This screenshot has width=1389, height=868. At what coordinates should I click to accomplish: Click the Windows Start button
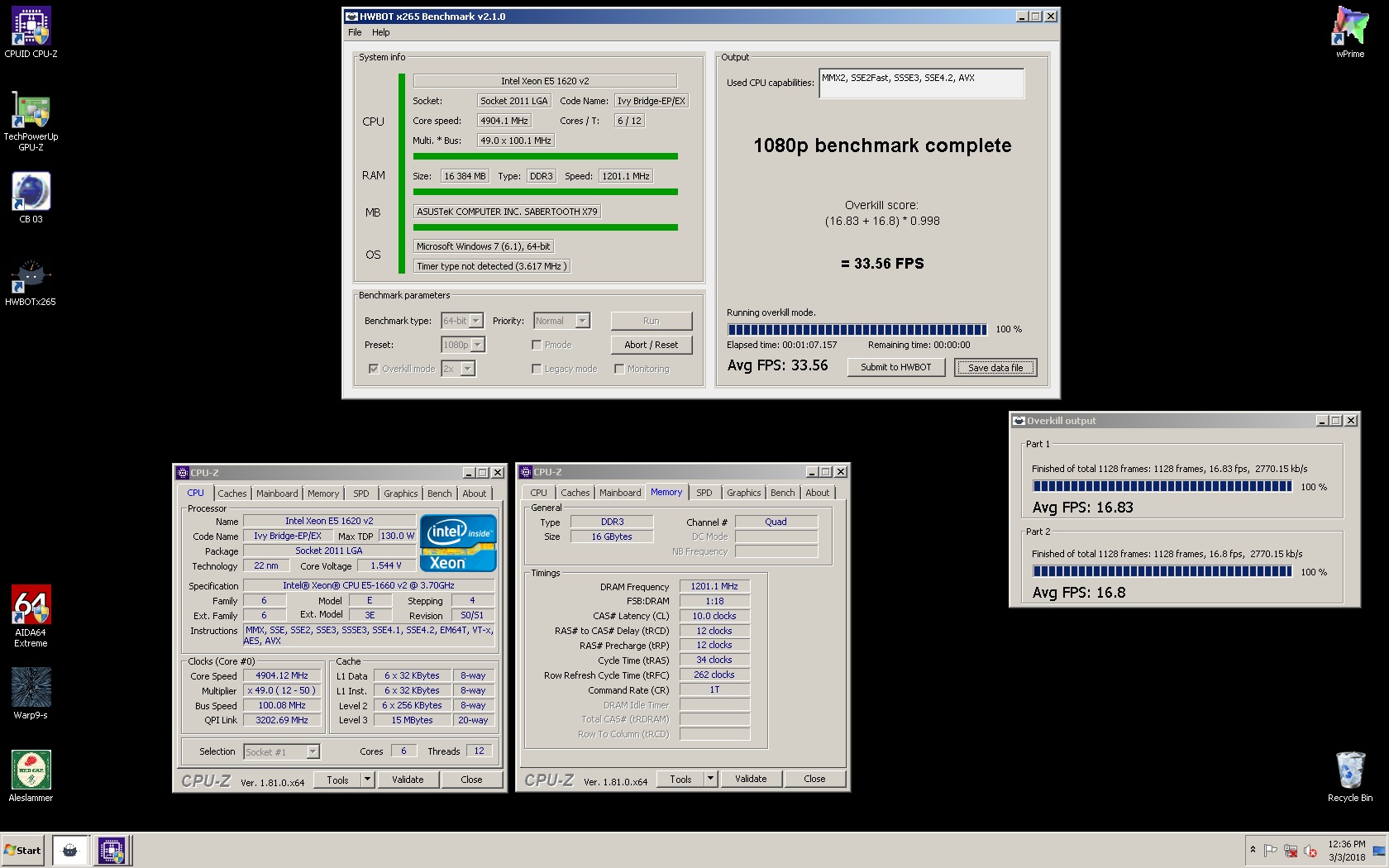pos(23,850)
